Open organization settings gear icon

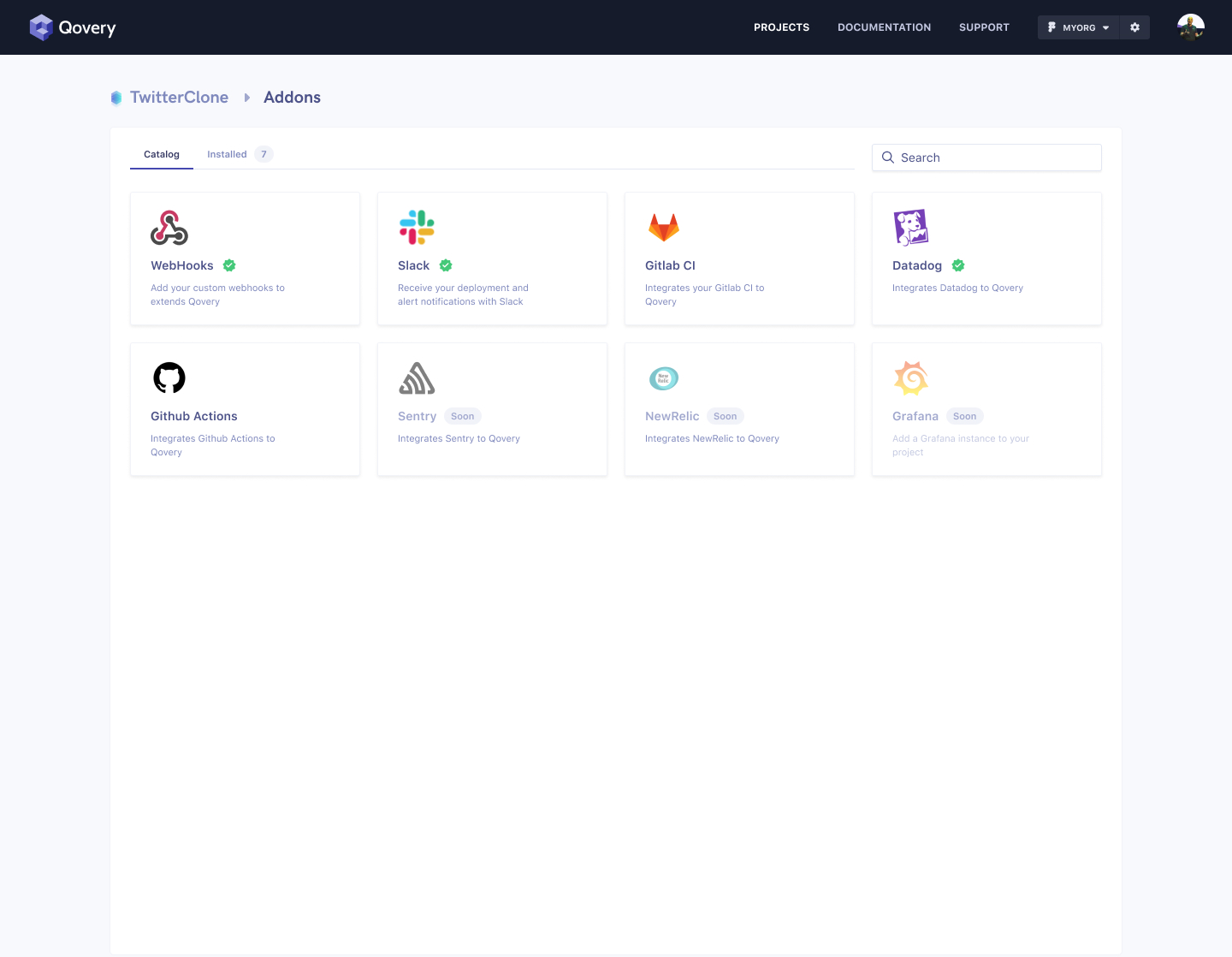[1134, 27]
